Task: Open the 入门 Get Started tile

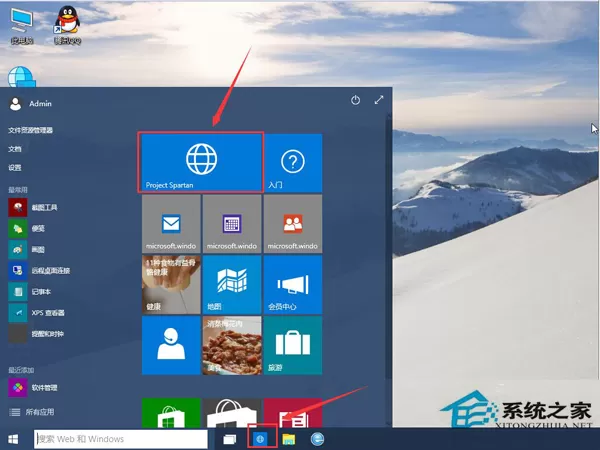Action: [293, 163]
